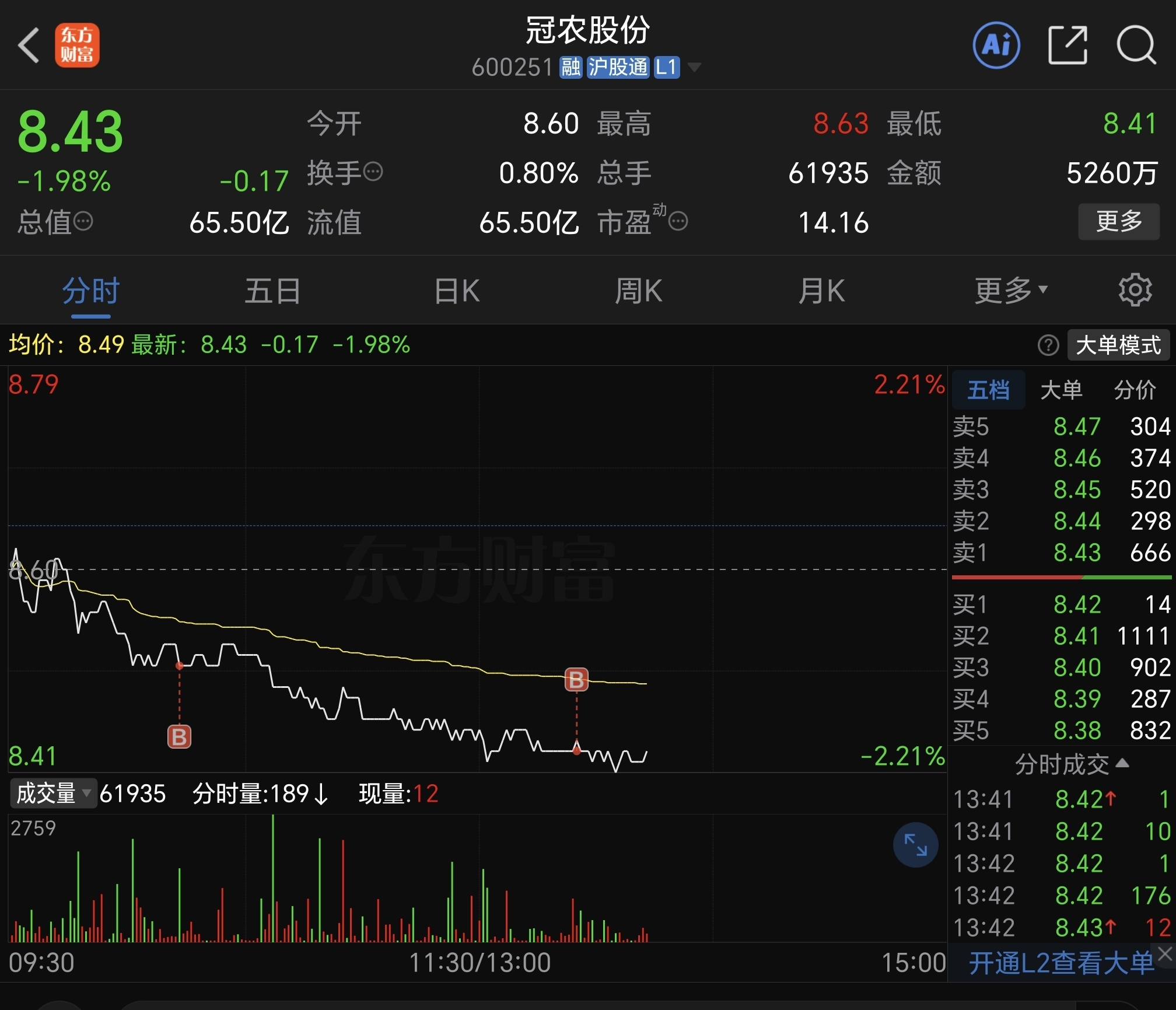Close the 开通L2查看大单 banner
Viewport: 1176px width, 1010px height.
pyautogui.click(x=1164, y=953)
